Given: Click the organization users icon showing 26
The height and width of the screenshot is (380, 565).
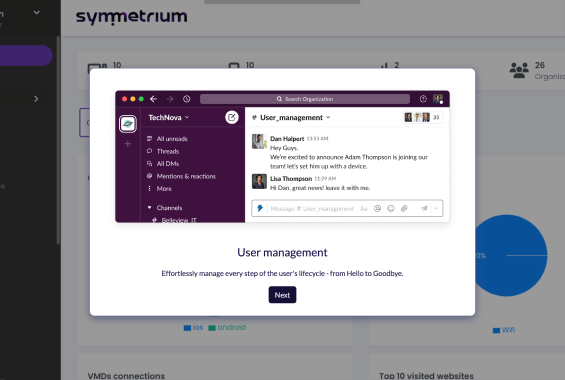Looking at the screenshot, I should [519, 70].
